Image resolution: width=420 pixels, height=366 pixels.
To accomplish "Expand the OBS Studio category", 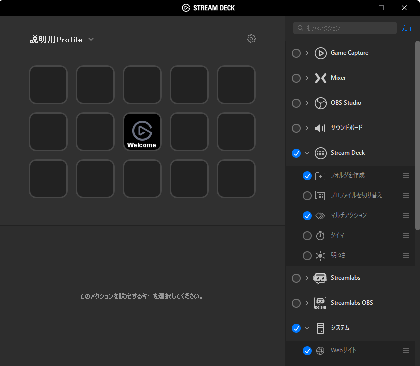I will [307, 103].
